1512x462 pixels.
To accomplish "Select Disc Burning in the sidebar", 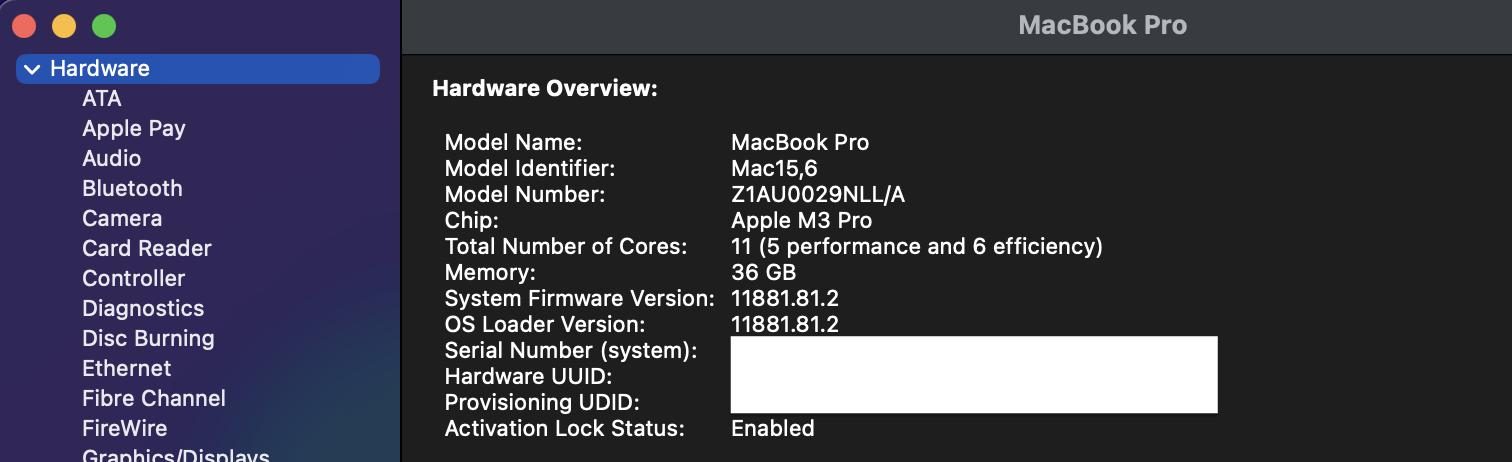I will (148, 338).
